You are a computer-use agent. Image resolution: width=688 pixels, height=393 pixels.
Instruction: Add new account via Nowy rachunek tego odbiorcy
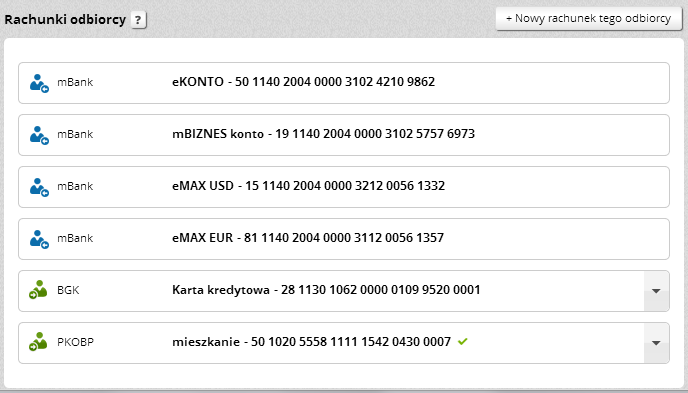pos(588,18)
